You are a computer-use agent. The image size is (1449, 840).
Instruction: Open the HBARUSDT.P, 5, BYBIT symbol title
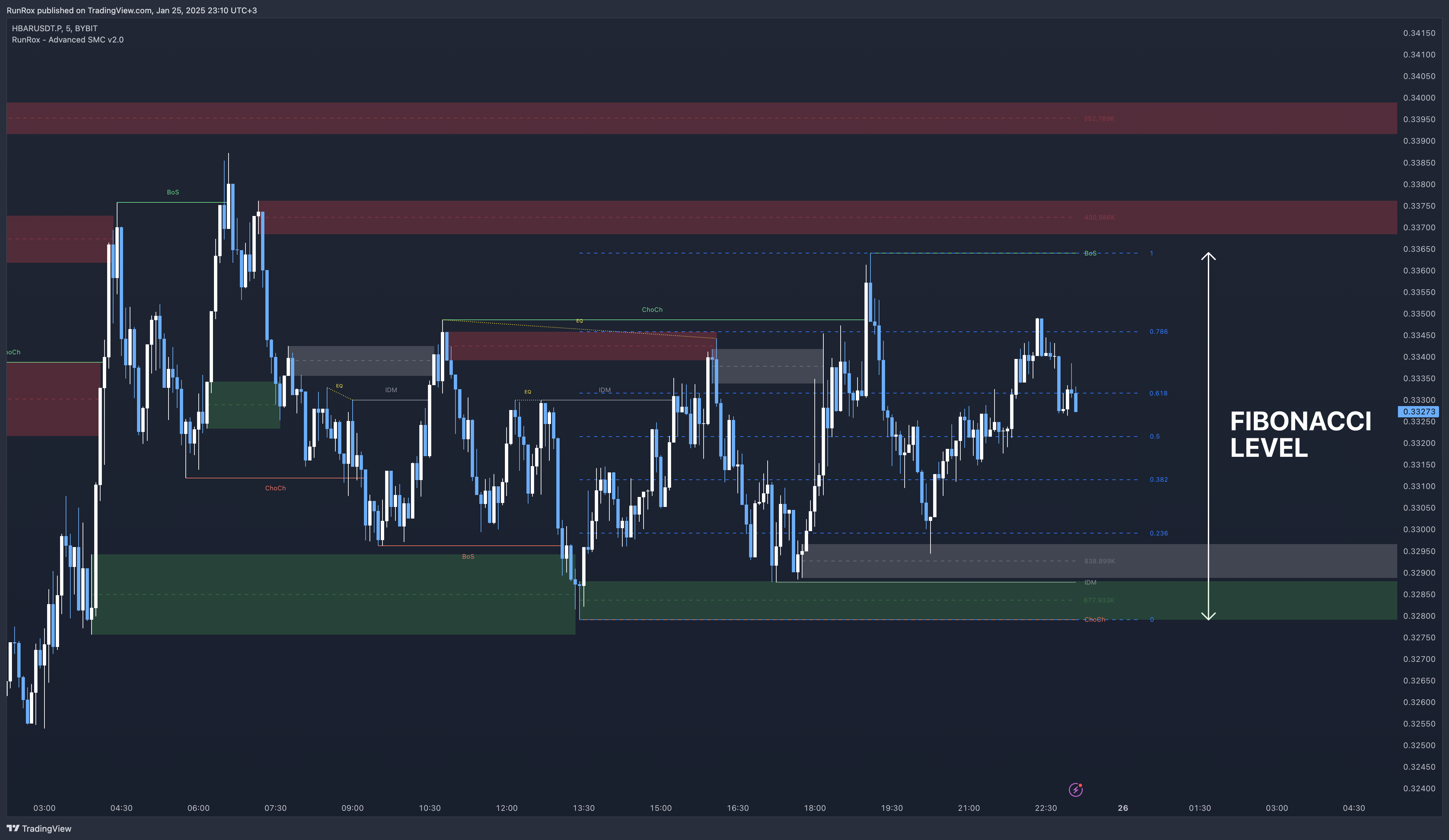(55, 28)
